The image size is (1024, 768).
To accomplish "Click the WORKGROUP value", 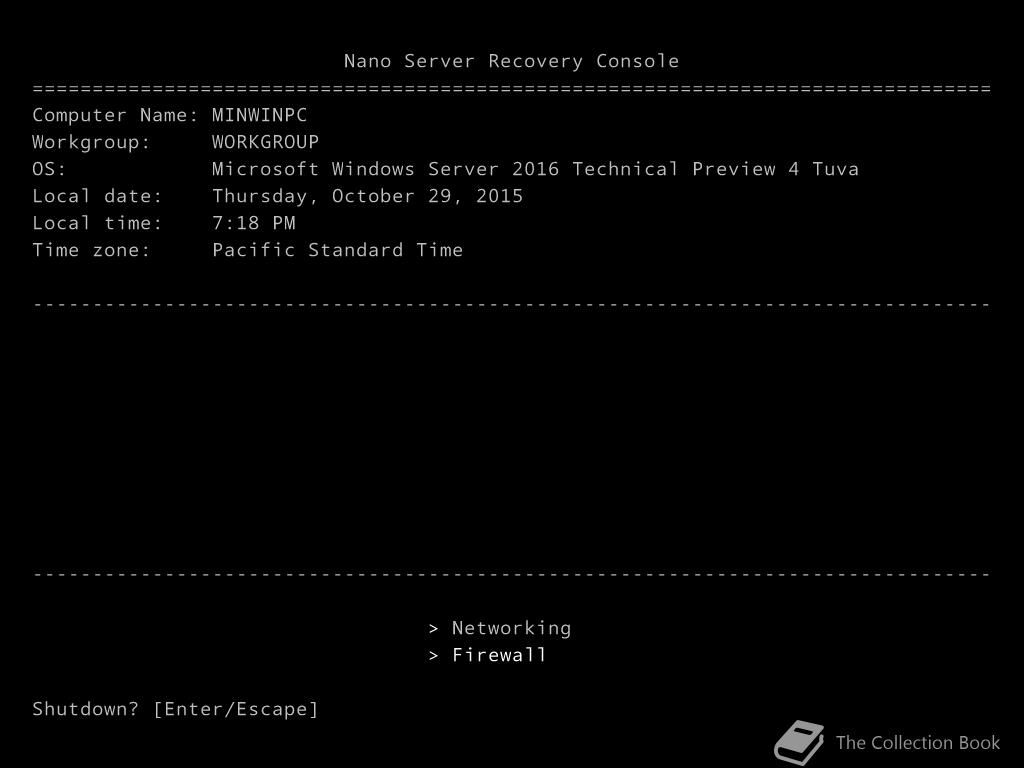I will tap(265, 142).
